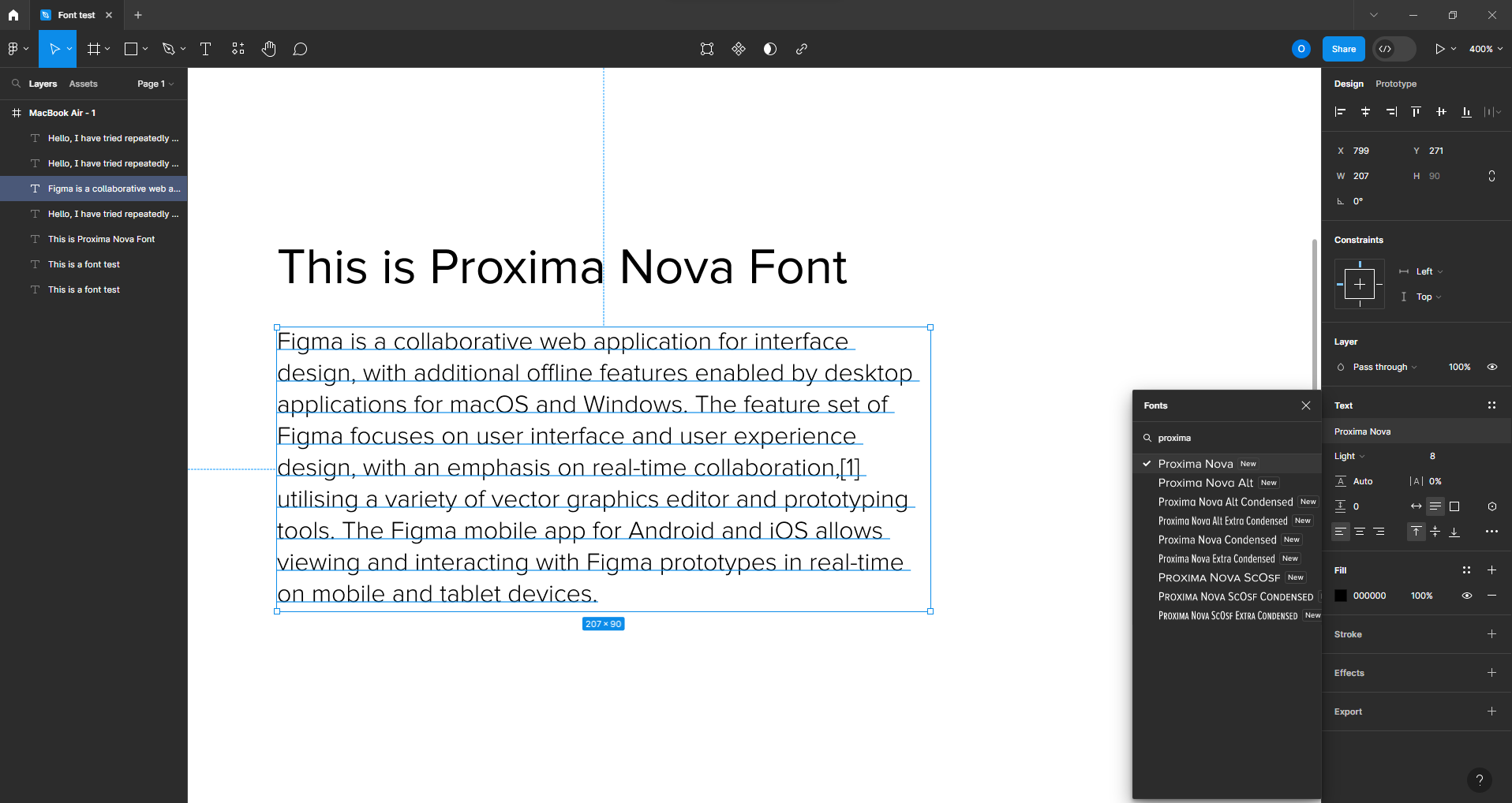
Task: Align selection horizontal centers
Action: (x=1365, y=112)
